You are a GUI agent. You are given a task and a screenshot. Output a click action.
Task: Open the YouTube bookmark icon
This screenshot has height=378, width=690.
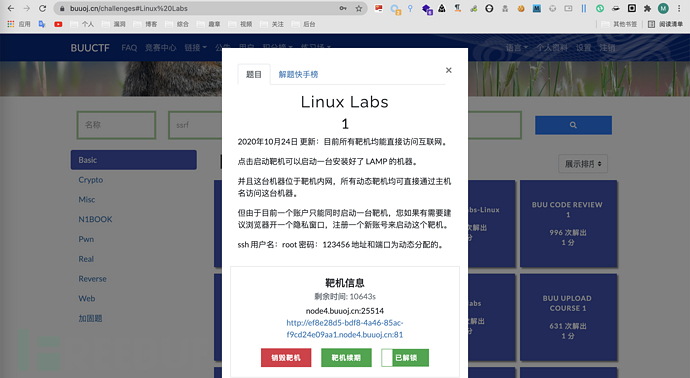(58, 24)
